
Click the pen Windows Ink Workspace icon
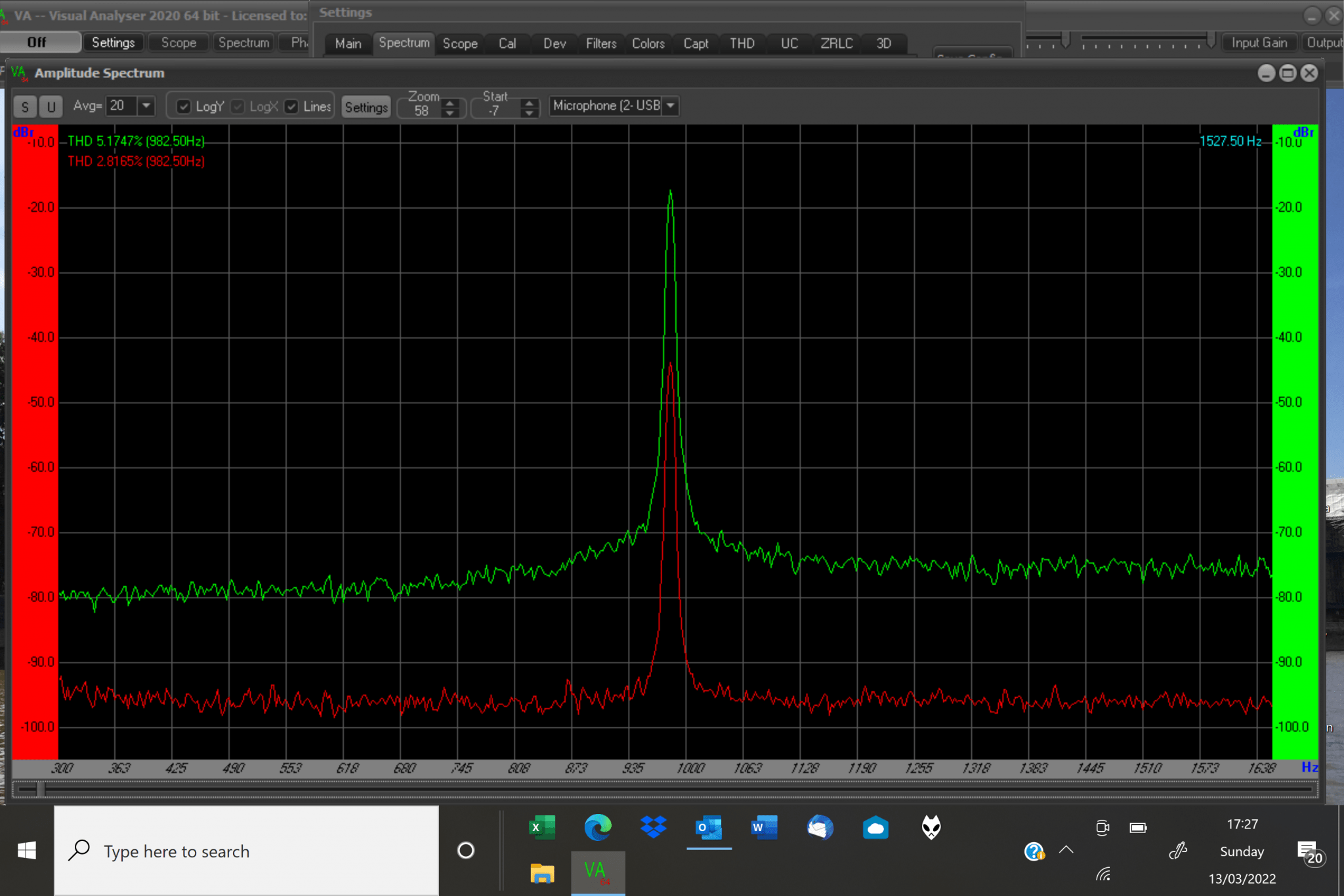tap(1178, 851)
